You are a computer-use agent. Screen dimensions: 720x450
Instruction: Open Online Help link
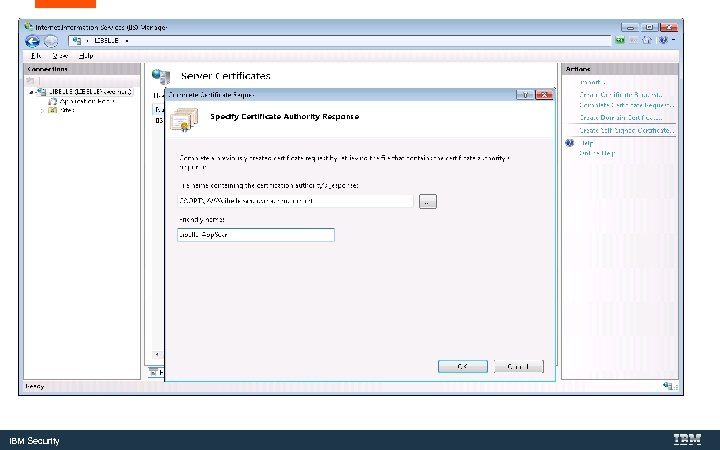coord(596,153)
